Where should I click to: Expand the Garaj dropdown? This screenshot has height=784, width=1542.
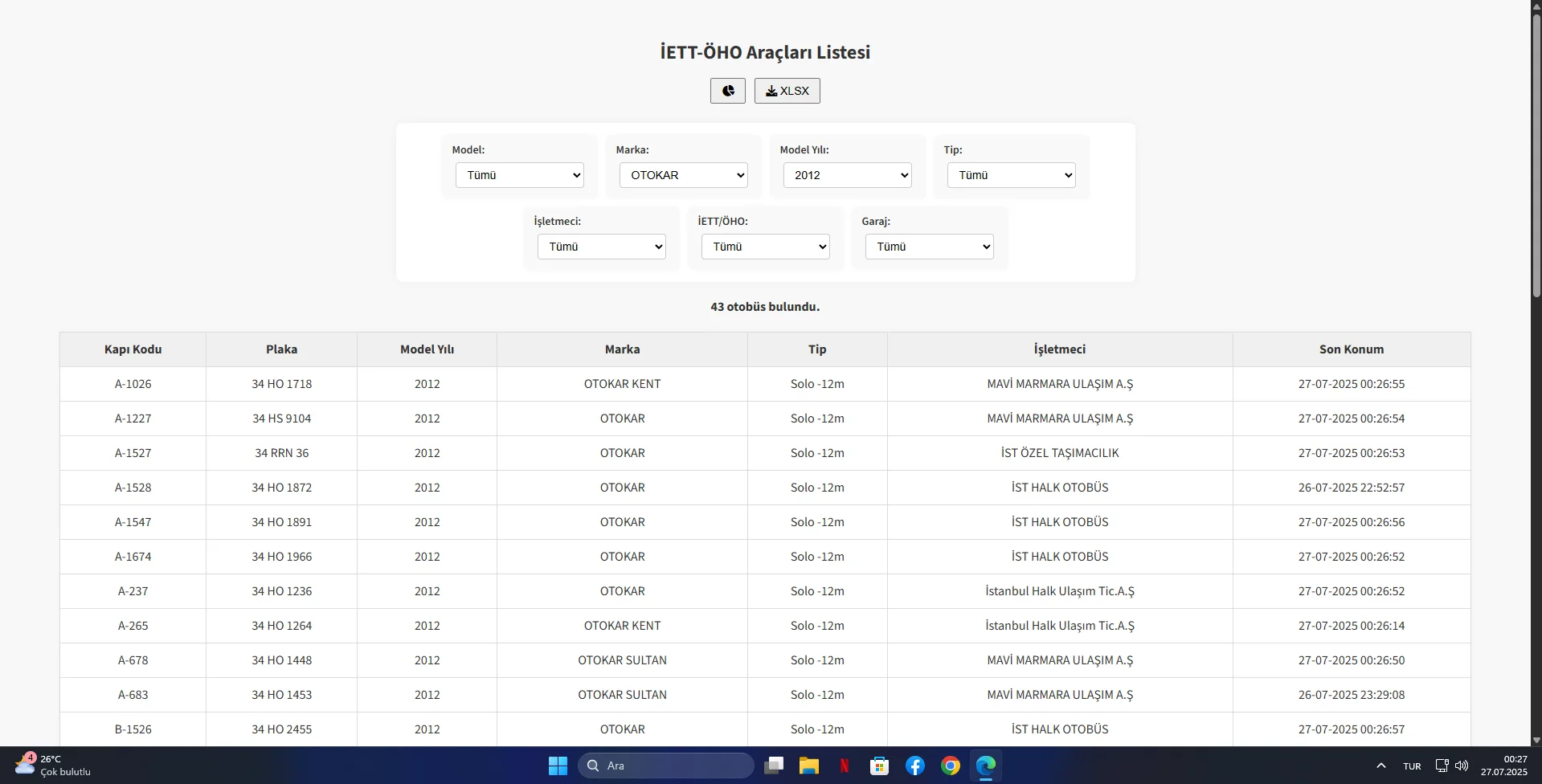[928, 247]
